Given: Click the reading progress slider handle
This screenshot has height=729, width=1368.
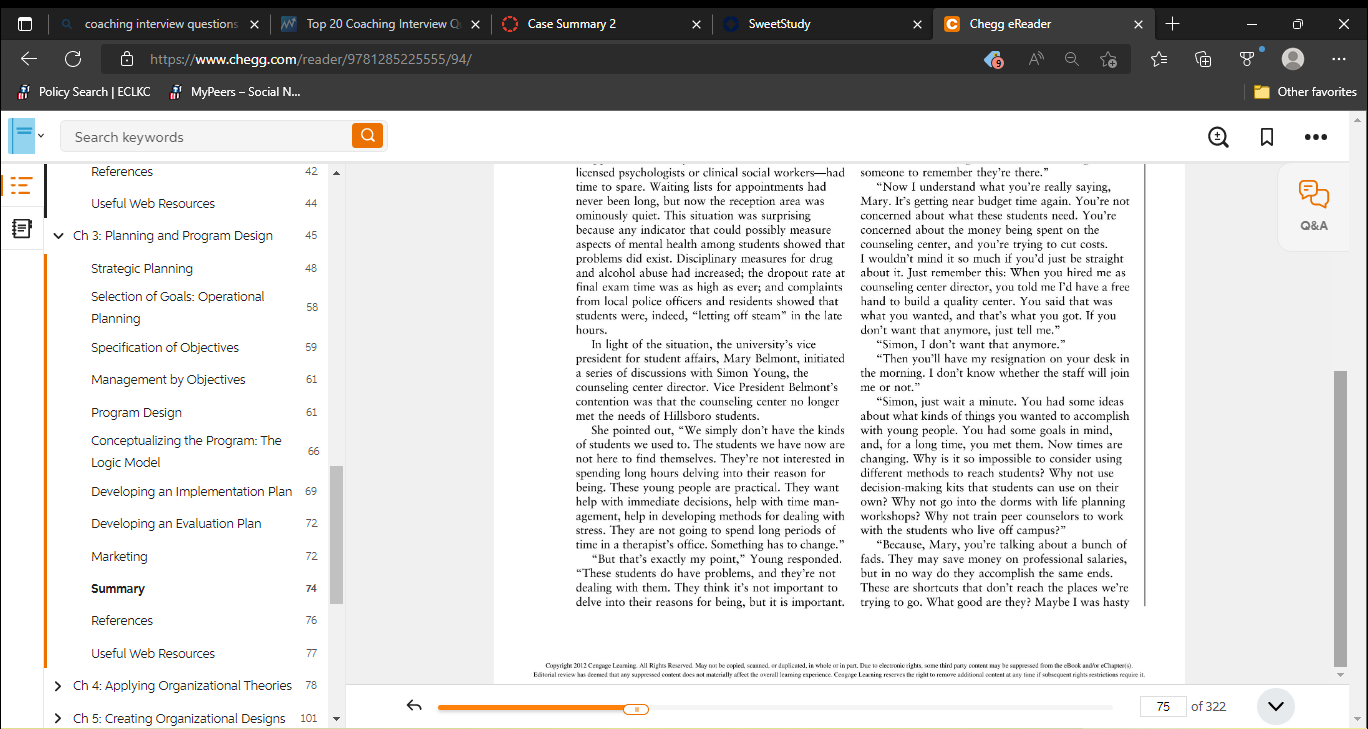Looking at the screenshot, I should (x=636, y=708).
